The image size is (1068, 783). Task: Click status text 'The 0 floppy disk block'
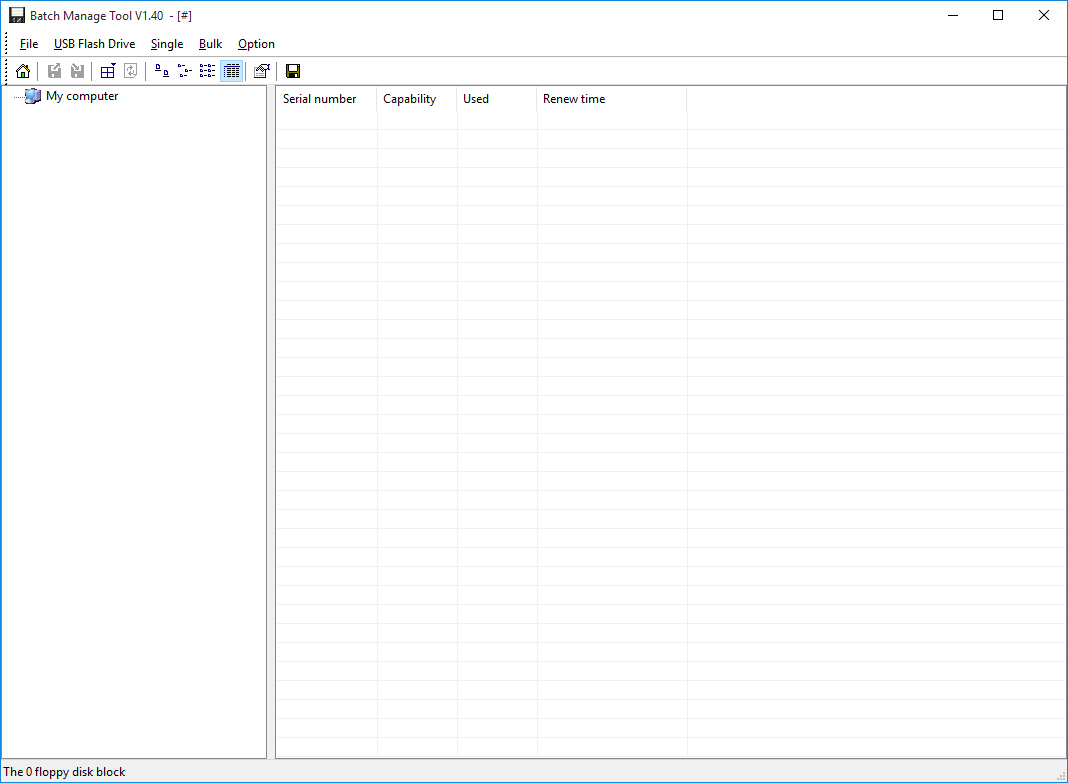point(65,771)
